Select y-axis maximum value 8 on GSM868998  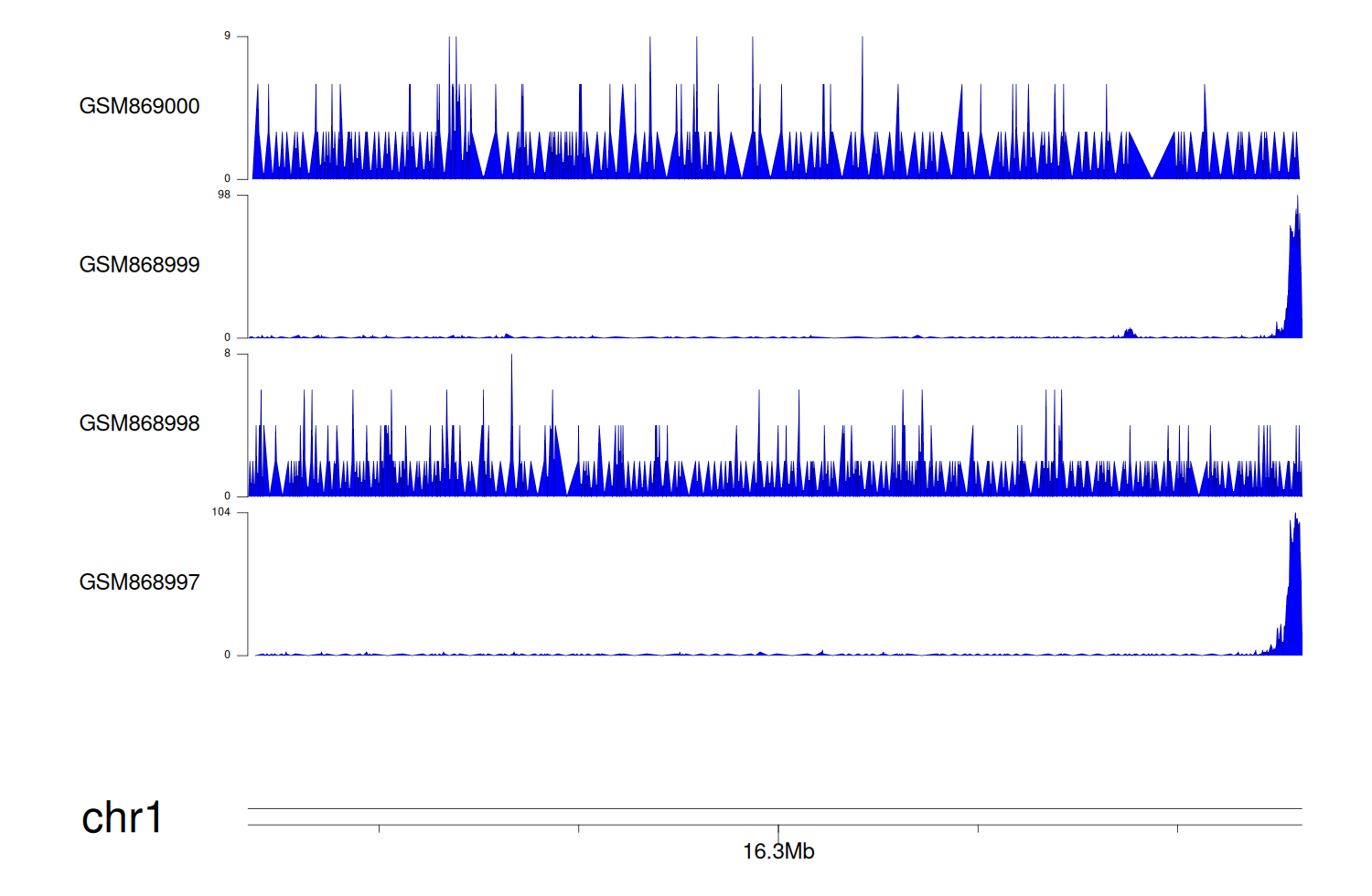click(227, 353)
